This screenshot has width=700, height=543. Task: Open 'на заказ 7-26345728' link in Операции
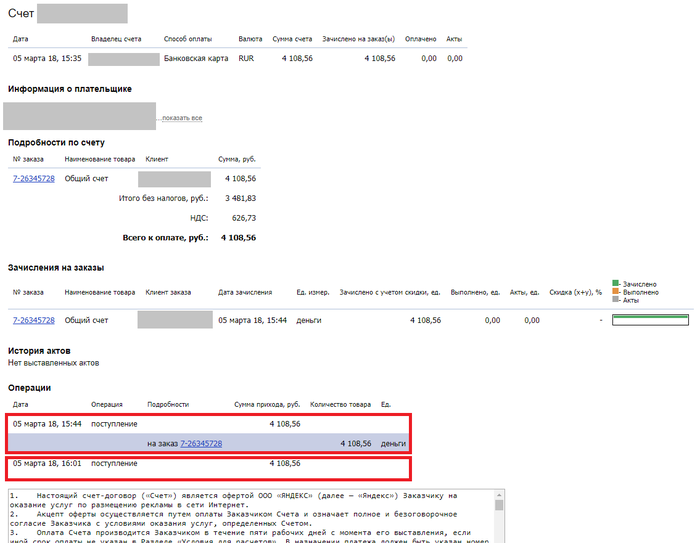point(200,443)
